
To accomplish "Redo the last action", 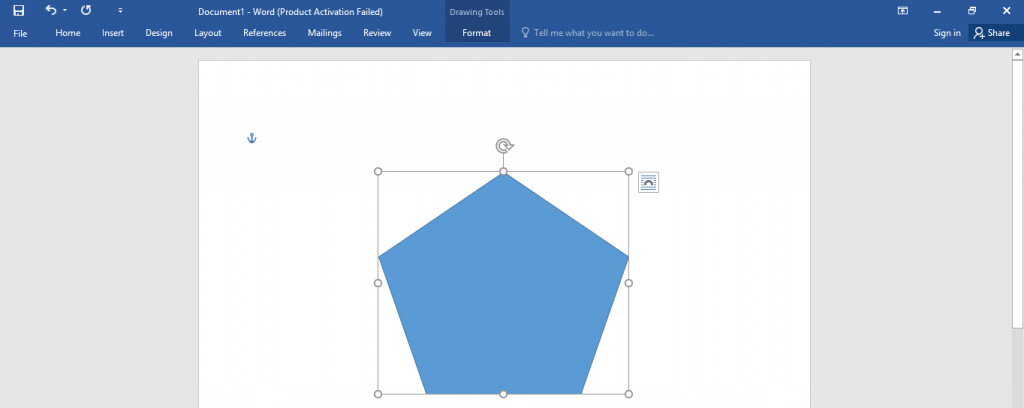I will coord(86,10).
